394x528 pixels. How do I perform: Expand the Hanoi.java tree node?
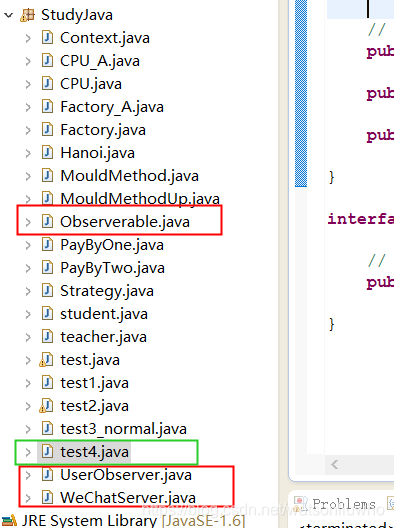tap(28, 153)
